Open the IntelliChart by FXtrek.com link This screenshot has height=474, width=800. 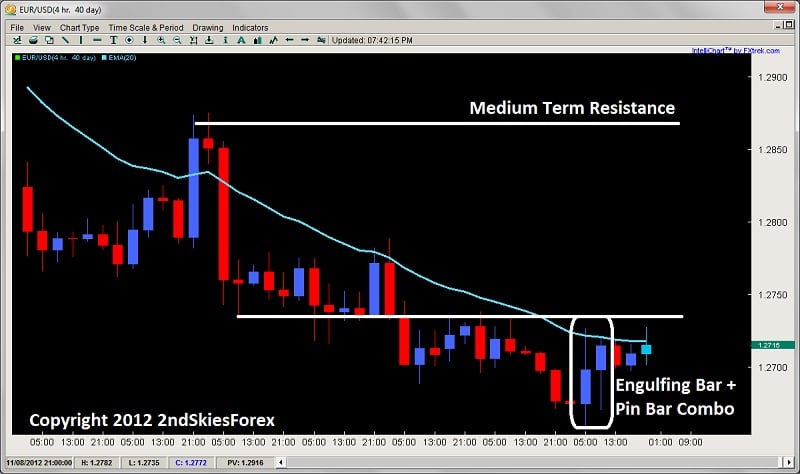pos(736,51)
